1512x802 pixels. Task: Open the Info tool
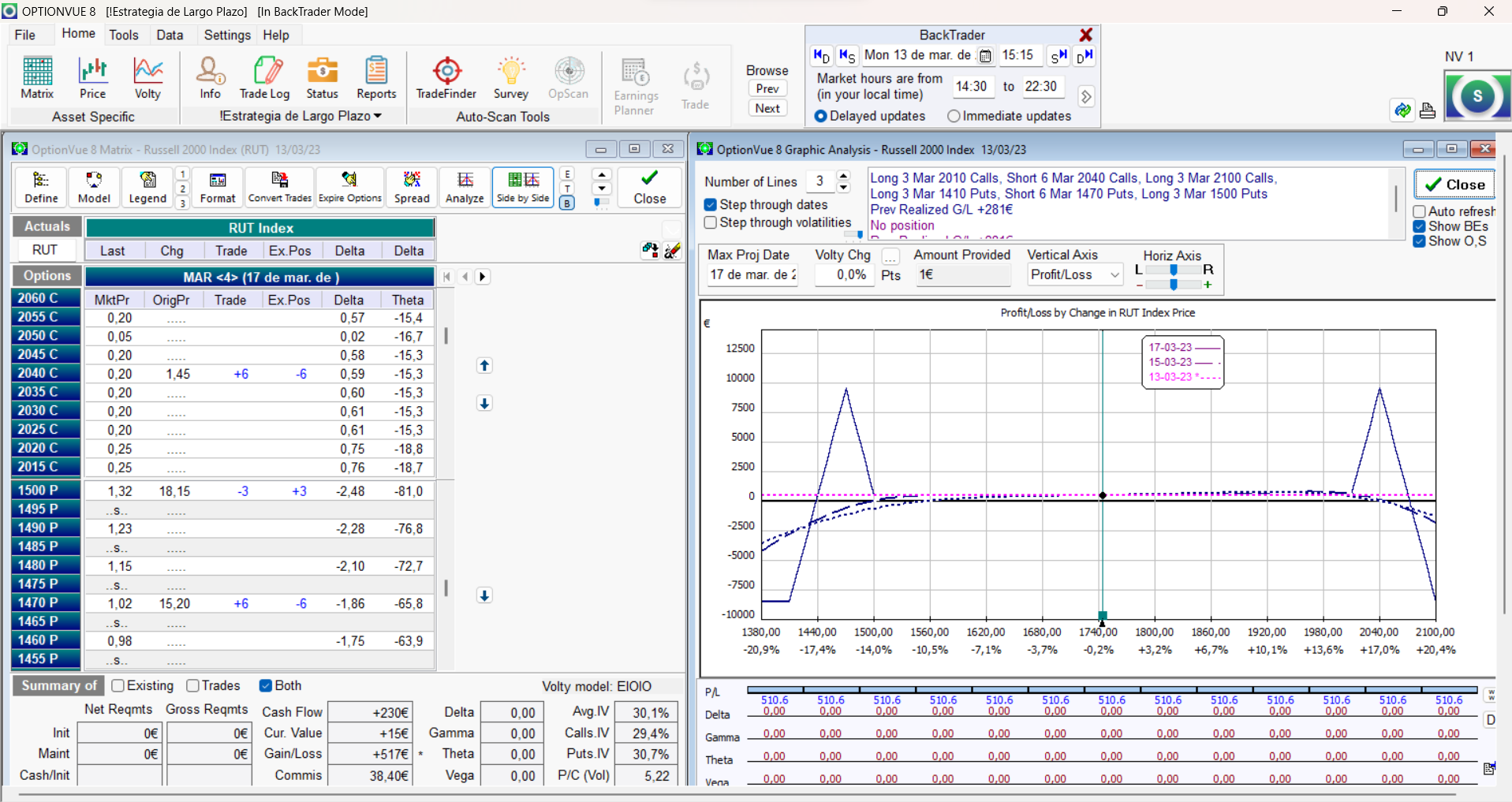pos(210,77)
